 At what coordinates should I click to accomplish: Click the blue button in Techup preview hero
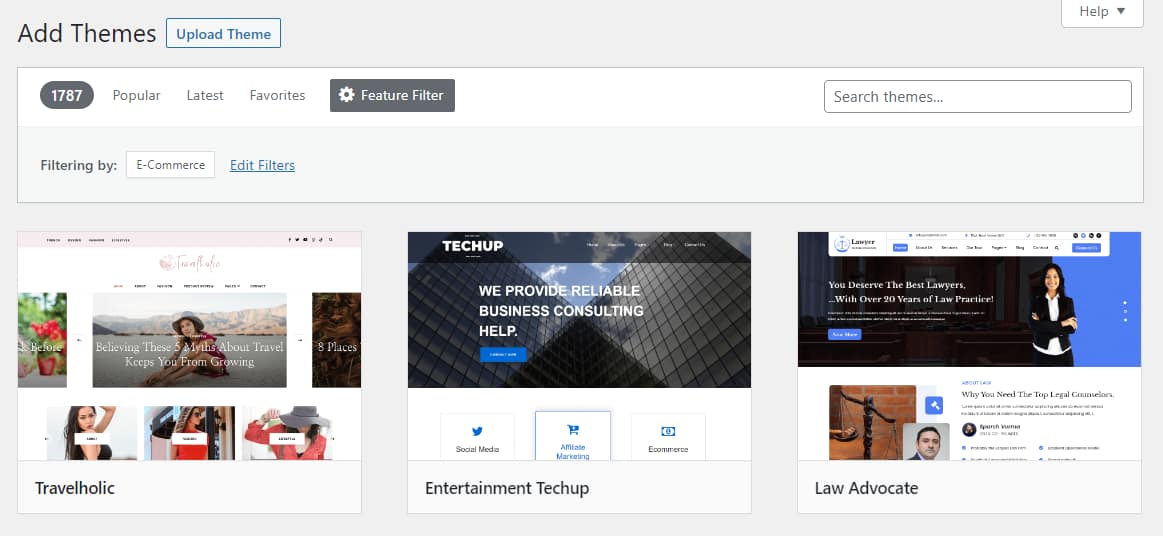click(x=503, y=354)
